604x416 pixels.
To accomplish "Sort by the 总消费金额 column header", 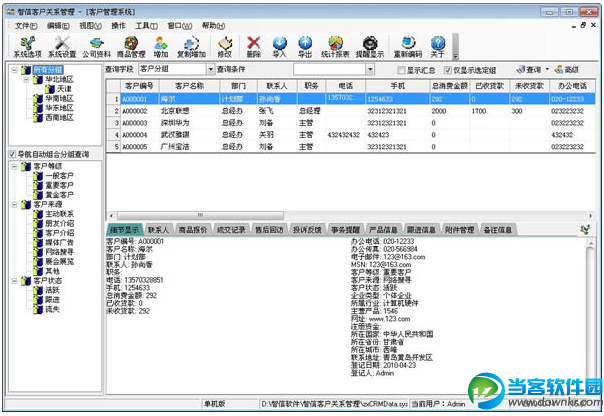I will (449, 86).
